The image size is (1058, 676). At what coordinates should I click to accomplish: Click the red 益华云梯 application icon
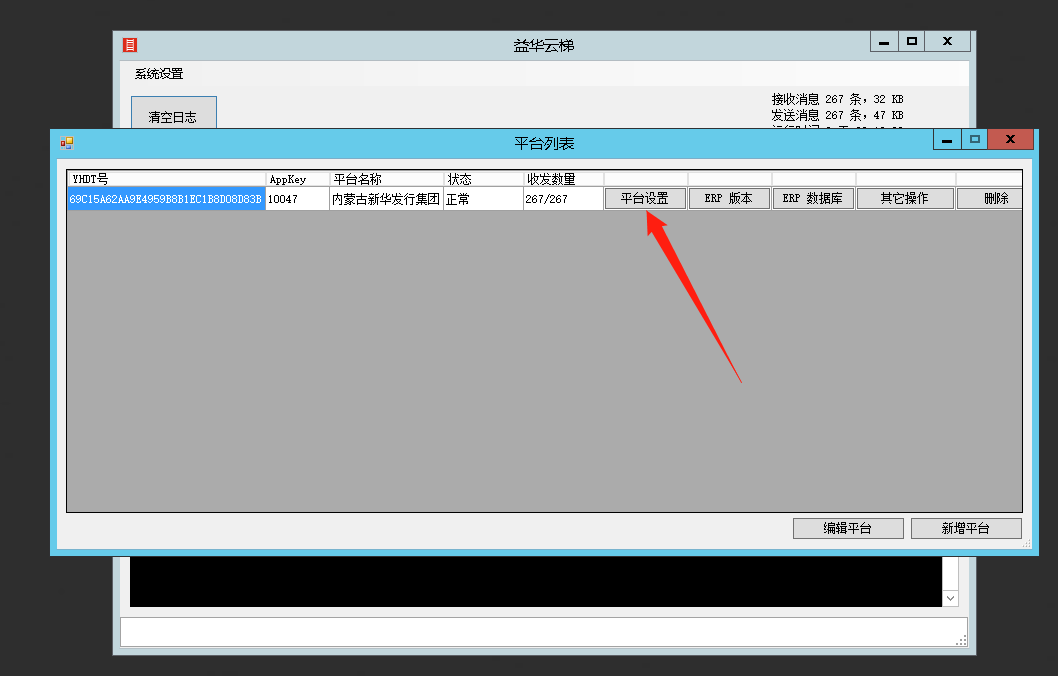(x=130, y=45)
